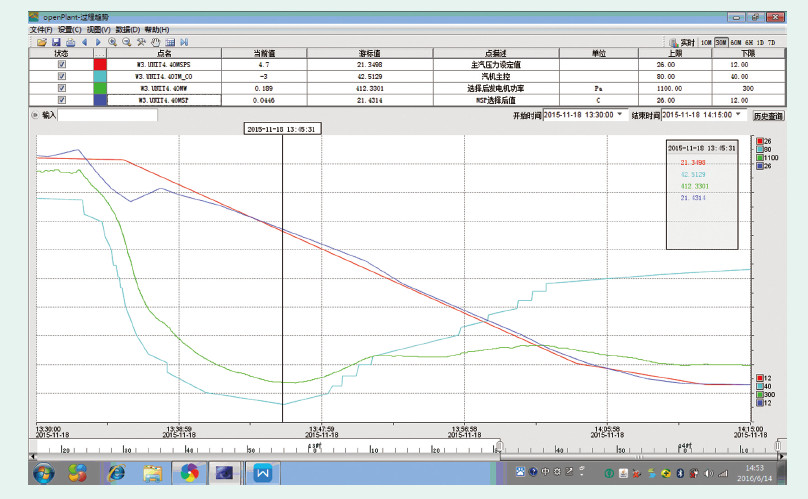Click the zoom in magnifier icon

[x=112, y=42]
